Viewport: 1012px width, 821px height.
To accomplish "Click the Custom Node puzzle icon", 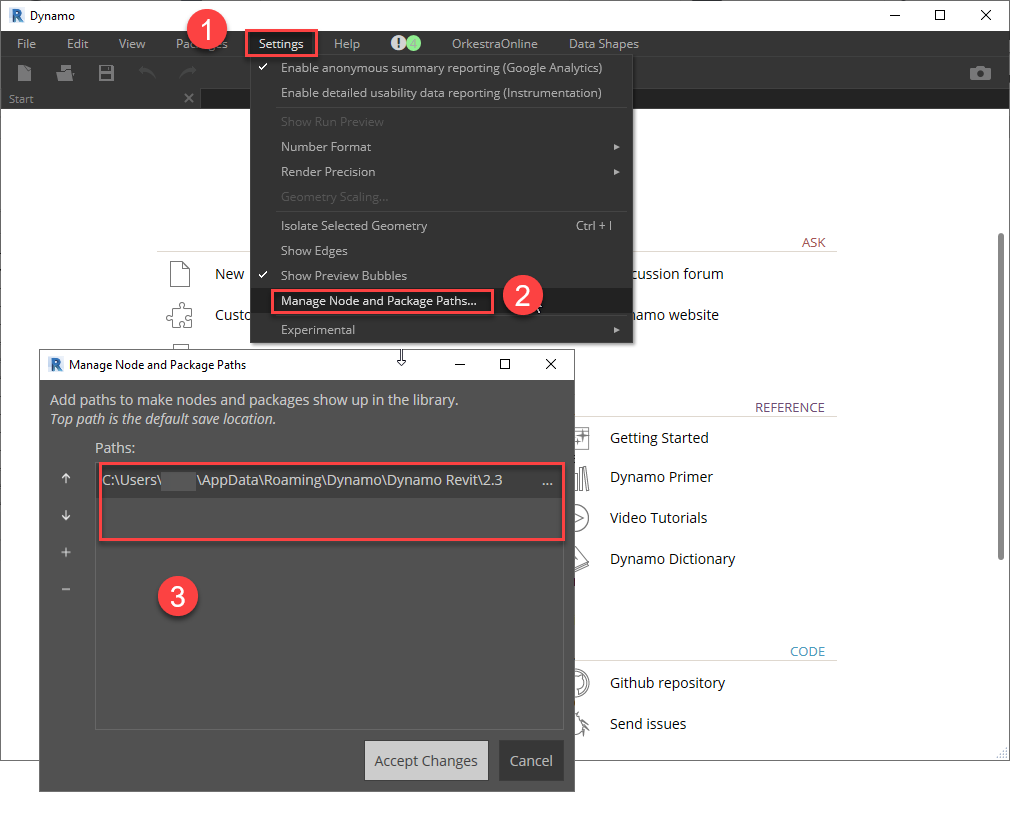I will [x=180, y=314].
